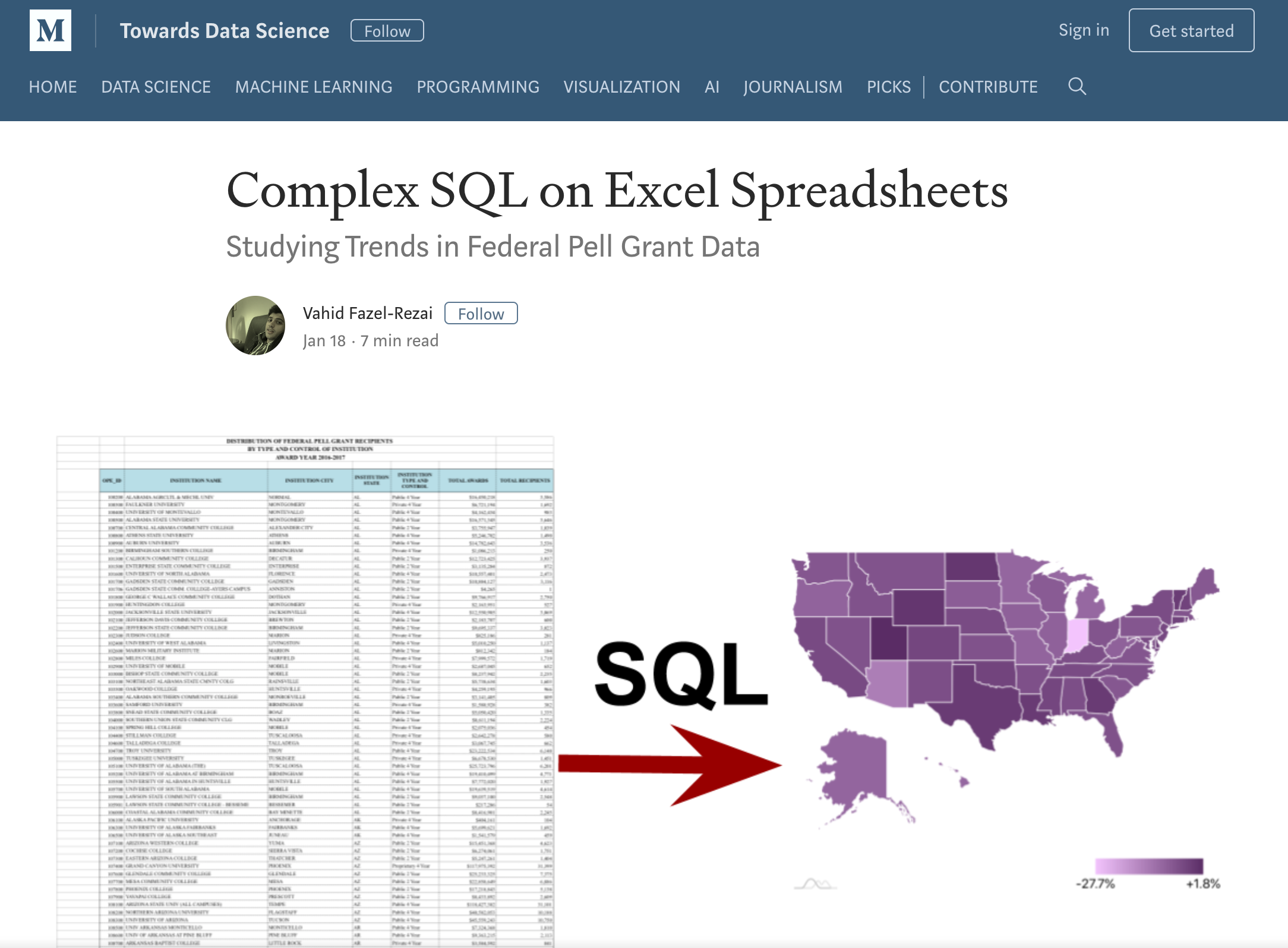
Task: Click the Medium logo icon
Action: pos(50,30)
